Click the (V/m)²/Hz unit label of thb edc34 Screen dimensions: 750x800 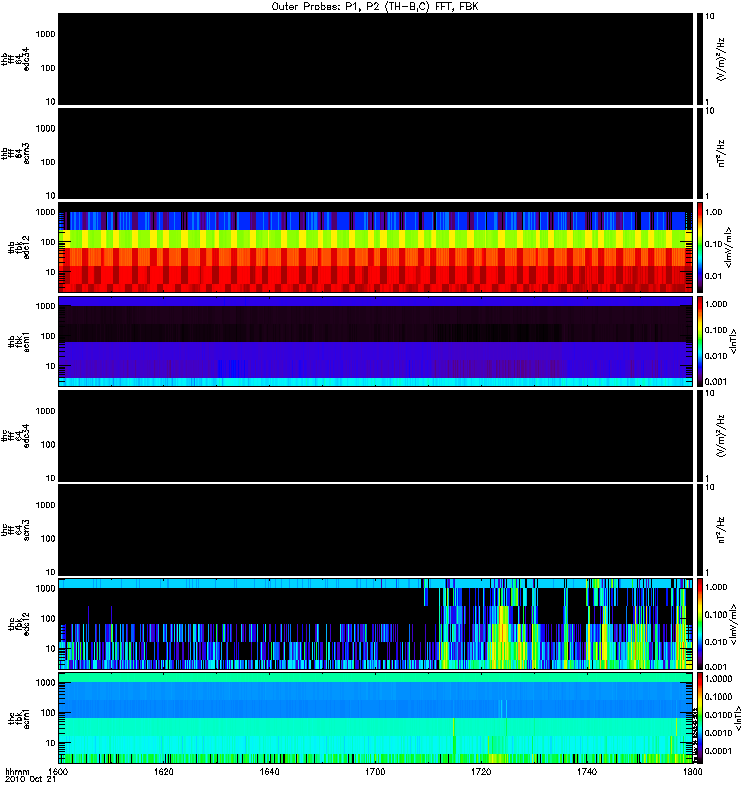(720, 59)
